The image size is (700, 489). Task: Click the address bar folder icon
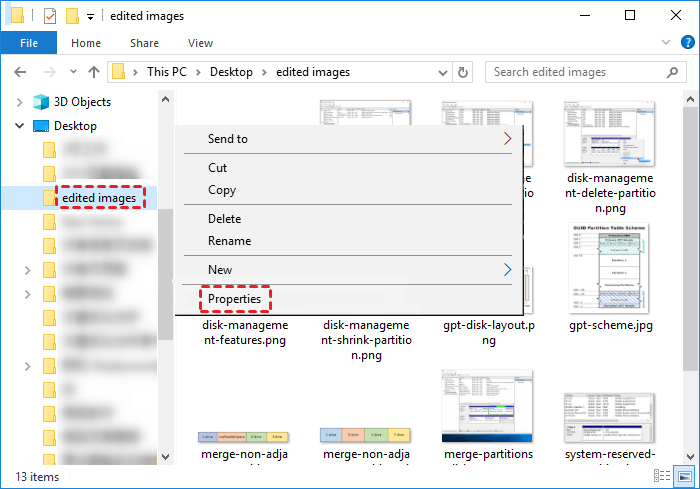pos(118,71)
